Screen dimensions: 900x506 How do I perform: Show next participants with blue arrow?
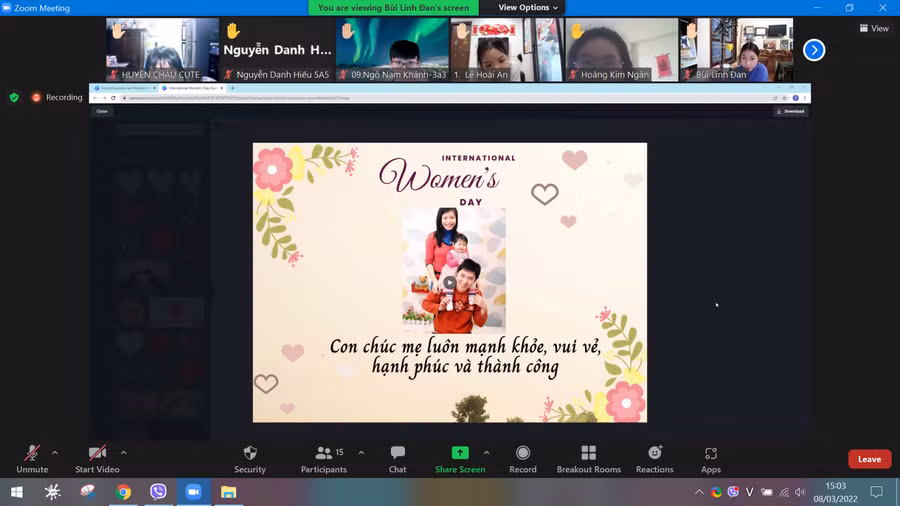(x=814, y=50)
